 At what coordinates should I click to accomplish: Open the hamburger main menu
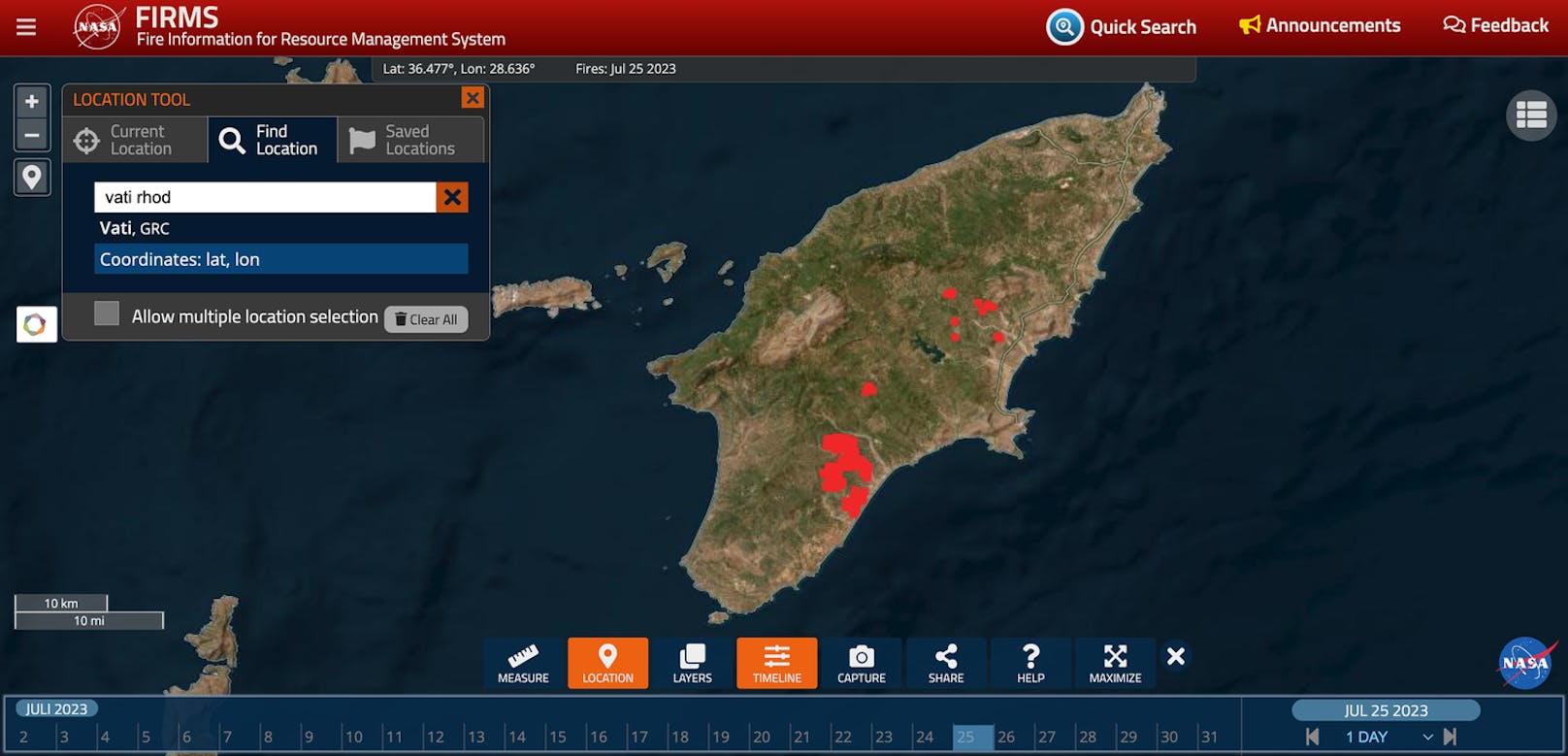(x=26, y=27)
